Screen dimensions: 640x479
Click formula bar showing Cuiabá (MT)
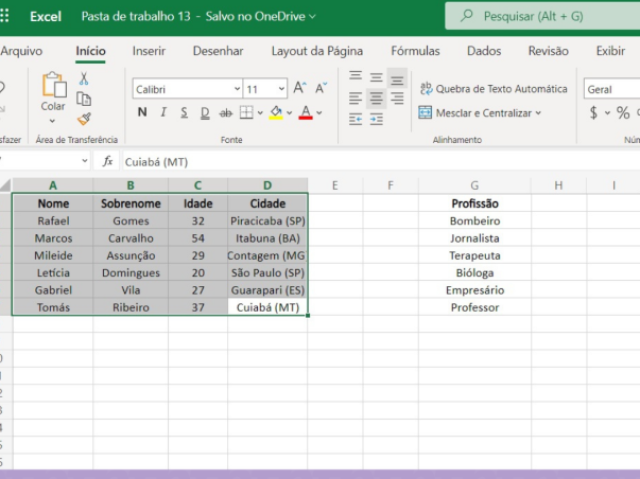(x=381, y=162)
